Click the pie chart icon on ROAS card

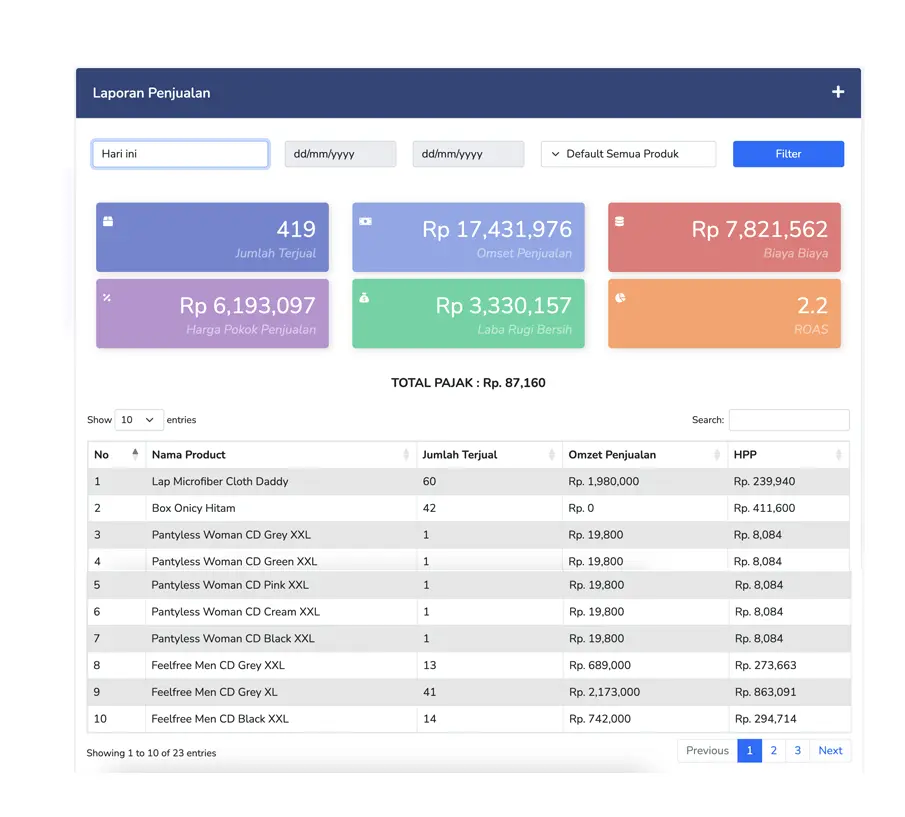tap(620, 297)
